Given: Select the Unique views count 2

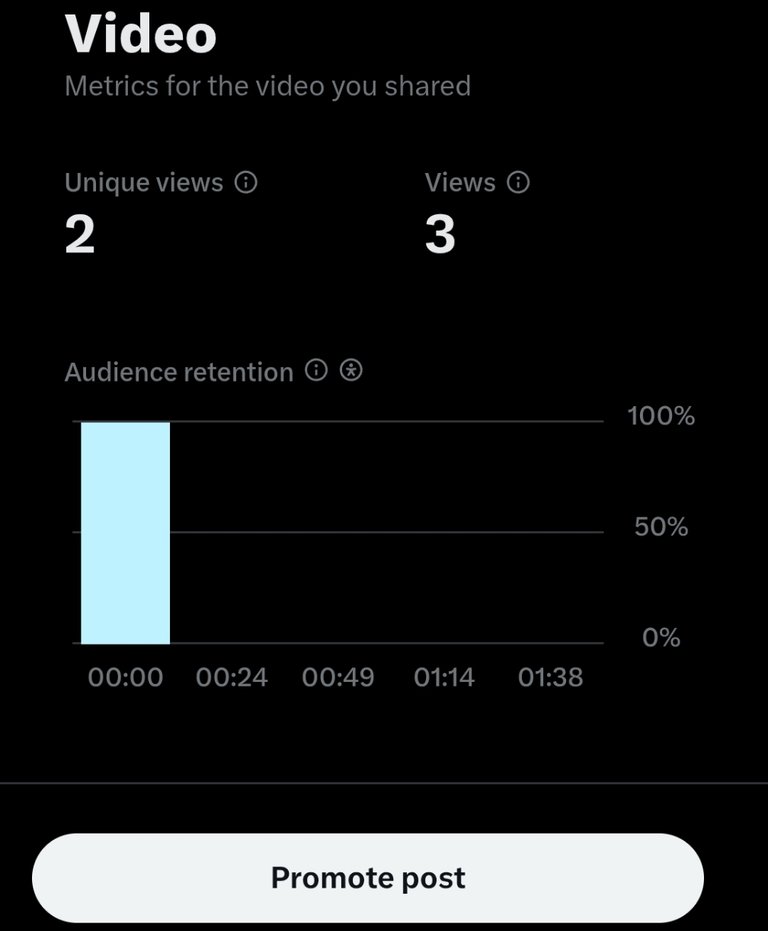Looking at the screenshot, I should [80, 234].
